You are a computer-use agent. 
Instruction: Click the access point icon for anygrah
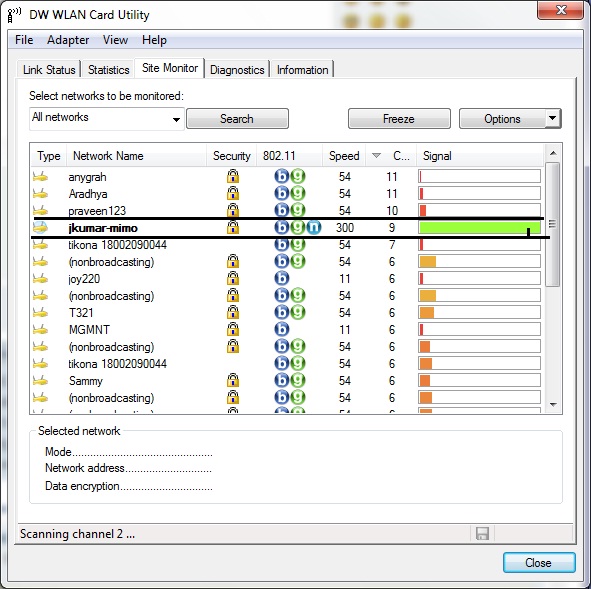point(40,176)
